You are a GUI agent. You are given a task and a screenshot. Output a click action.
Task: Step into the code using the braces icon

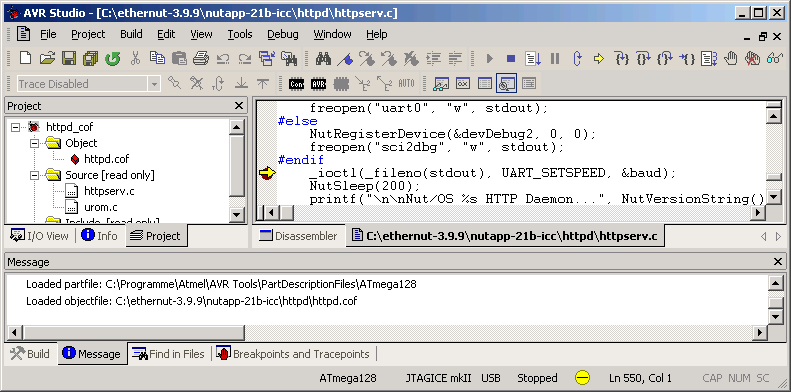(622, 59)
